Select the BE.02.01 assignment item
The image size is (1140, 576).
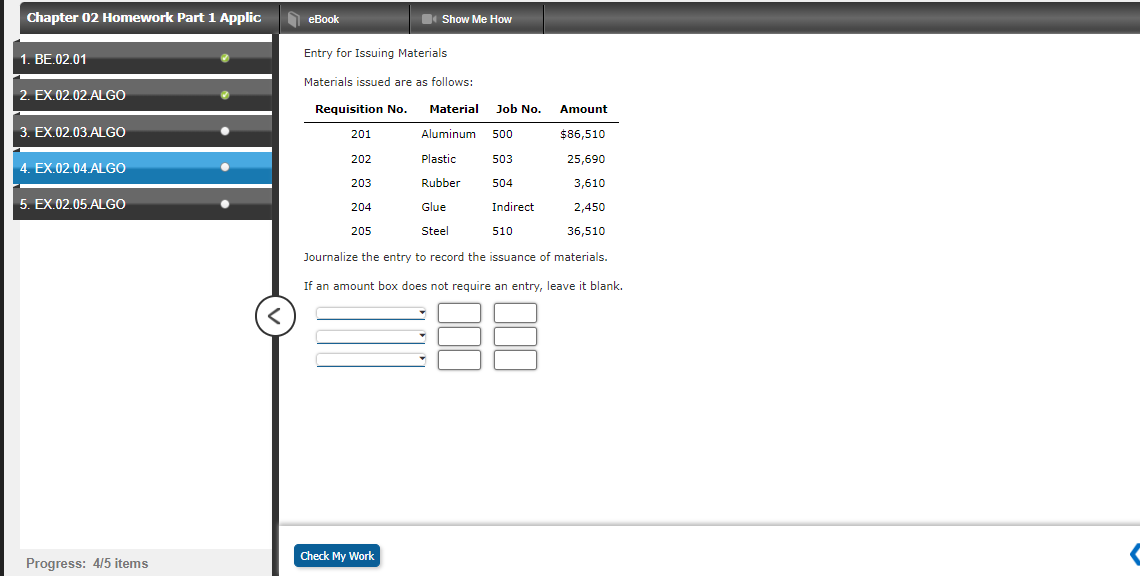(x=120, y=59)
